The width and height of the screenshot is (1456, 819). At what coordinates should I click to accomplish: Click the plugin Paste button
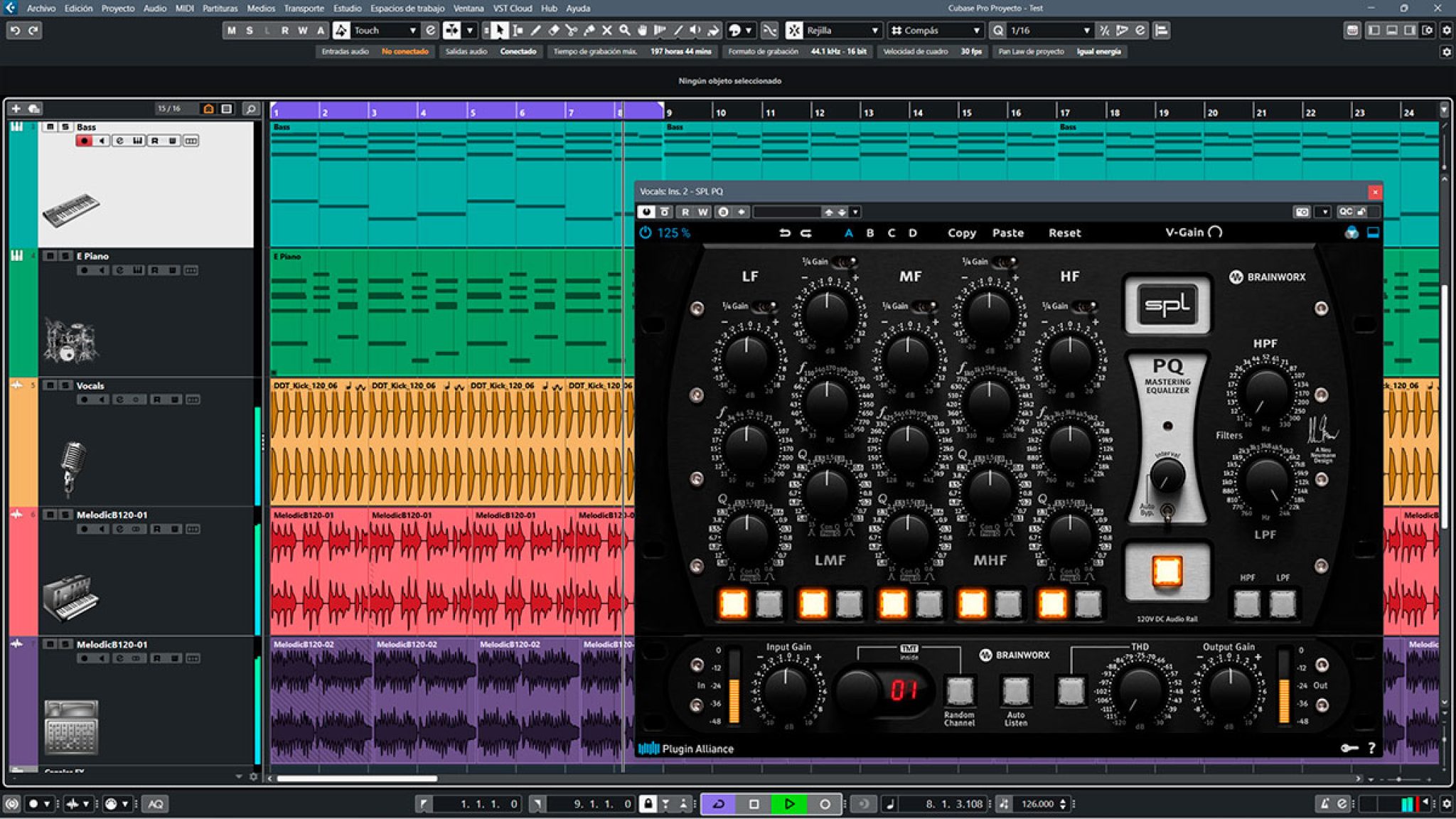coord(1008,232)
